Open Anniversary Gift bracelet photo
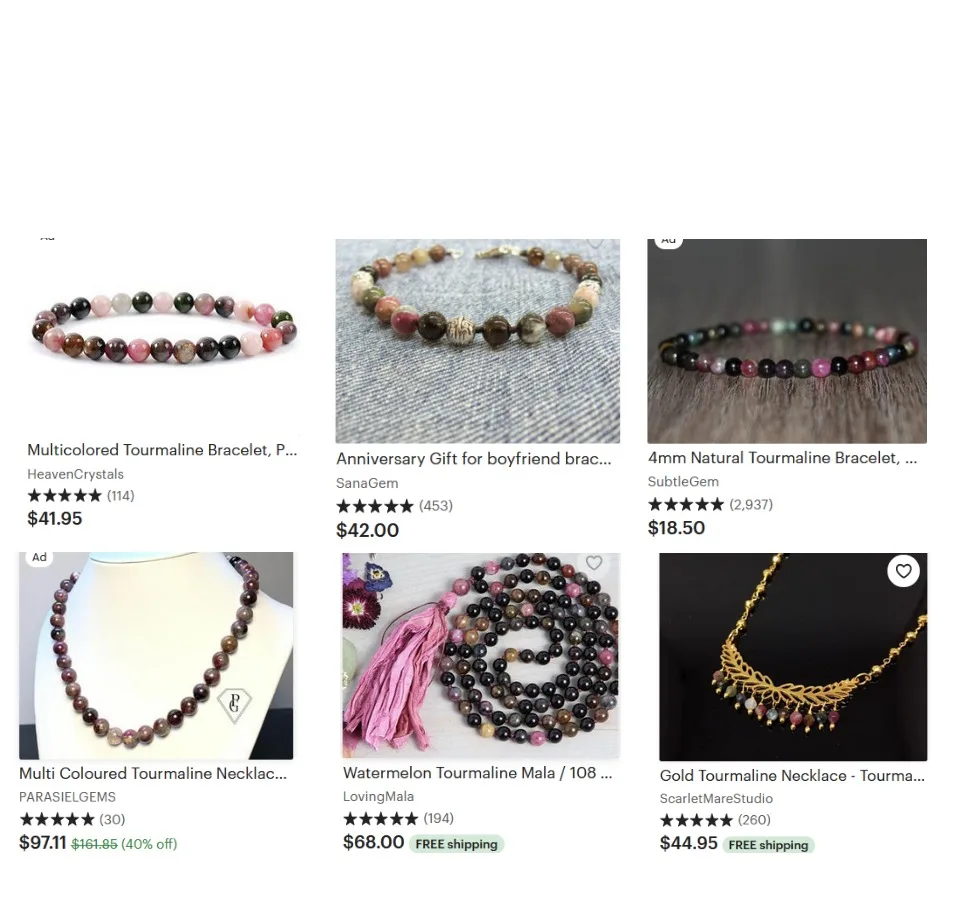 (x=478, y=341)
